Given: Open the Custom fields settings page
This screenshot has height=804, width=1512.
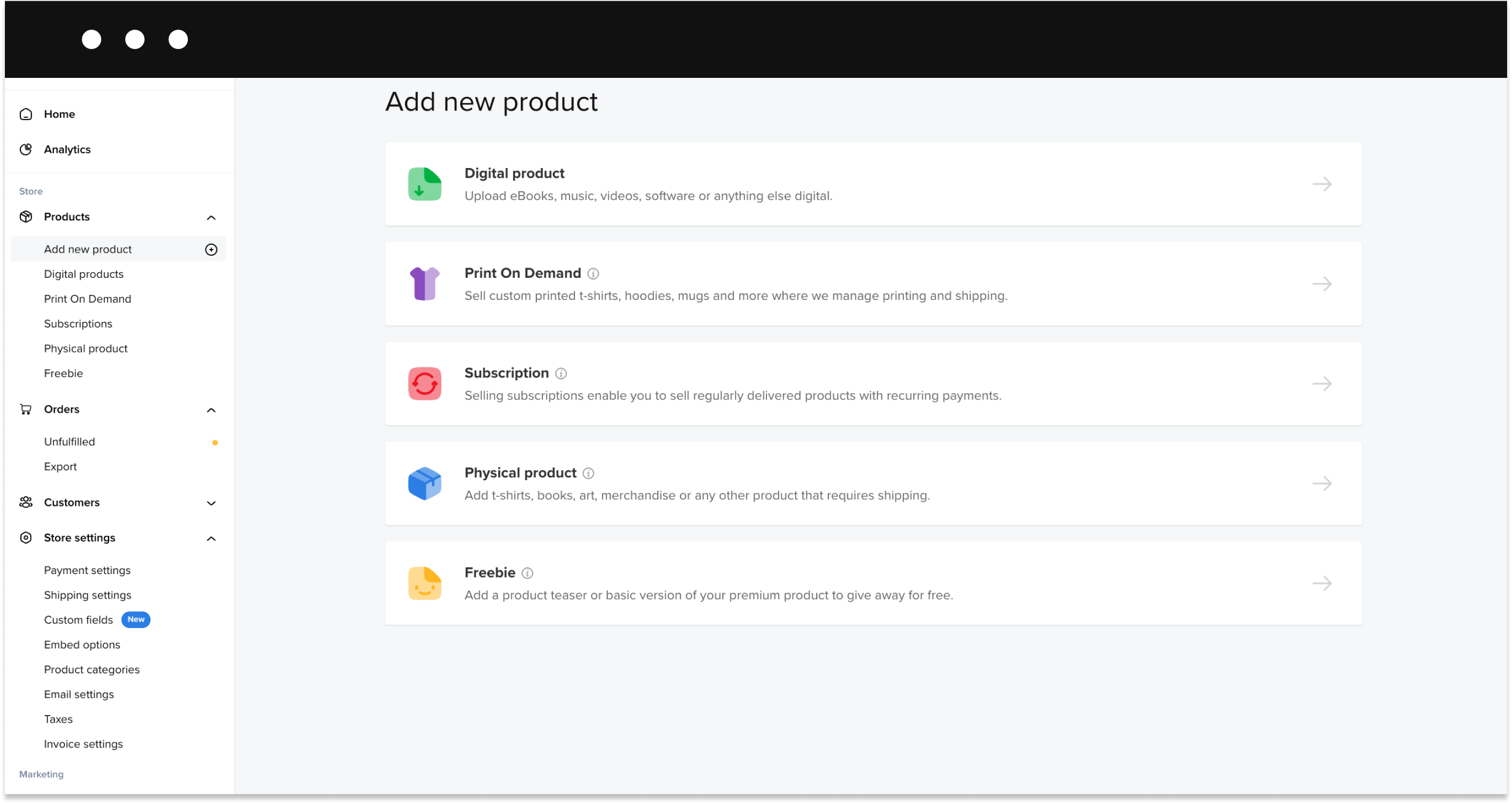Looking at the screenshot, I should (x=78, y=619).
